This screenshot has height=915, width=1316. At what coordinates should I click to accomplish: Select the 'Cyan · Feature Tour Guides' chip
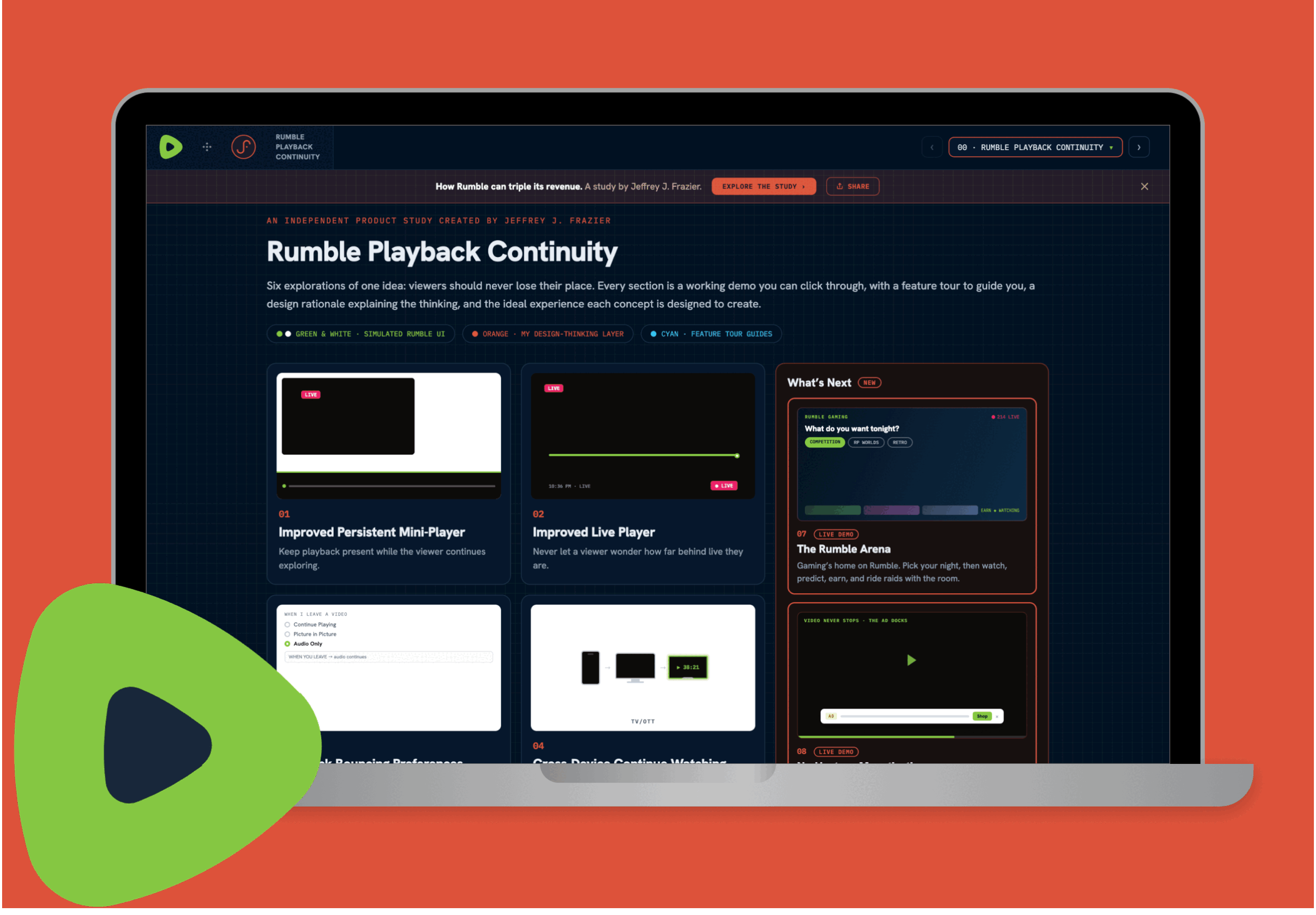(711, 334)
